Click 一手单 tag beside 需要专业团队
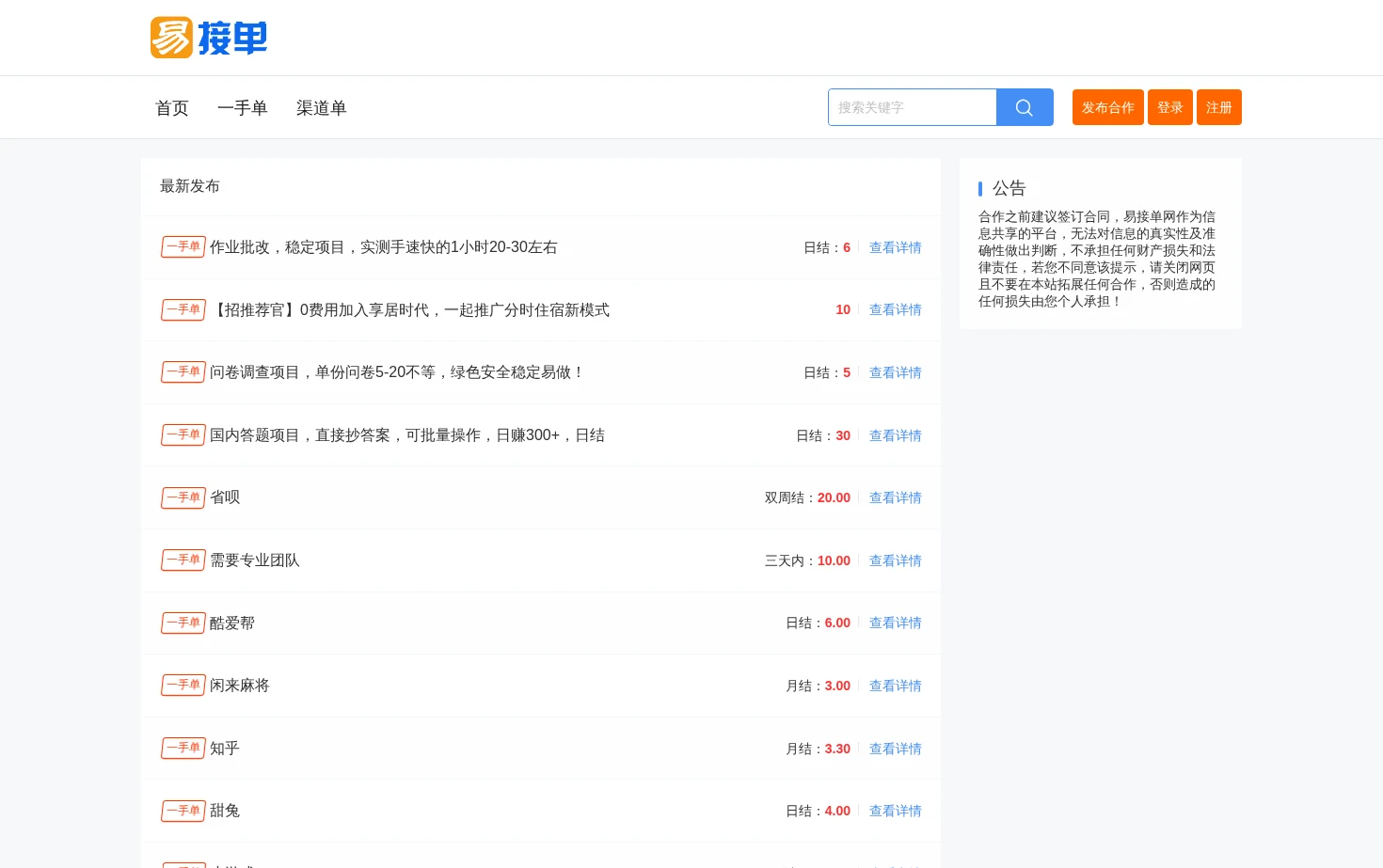The width and height of the screenshot is (1383, 868). click(x=183, y=560)
